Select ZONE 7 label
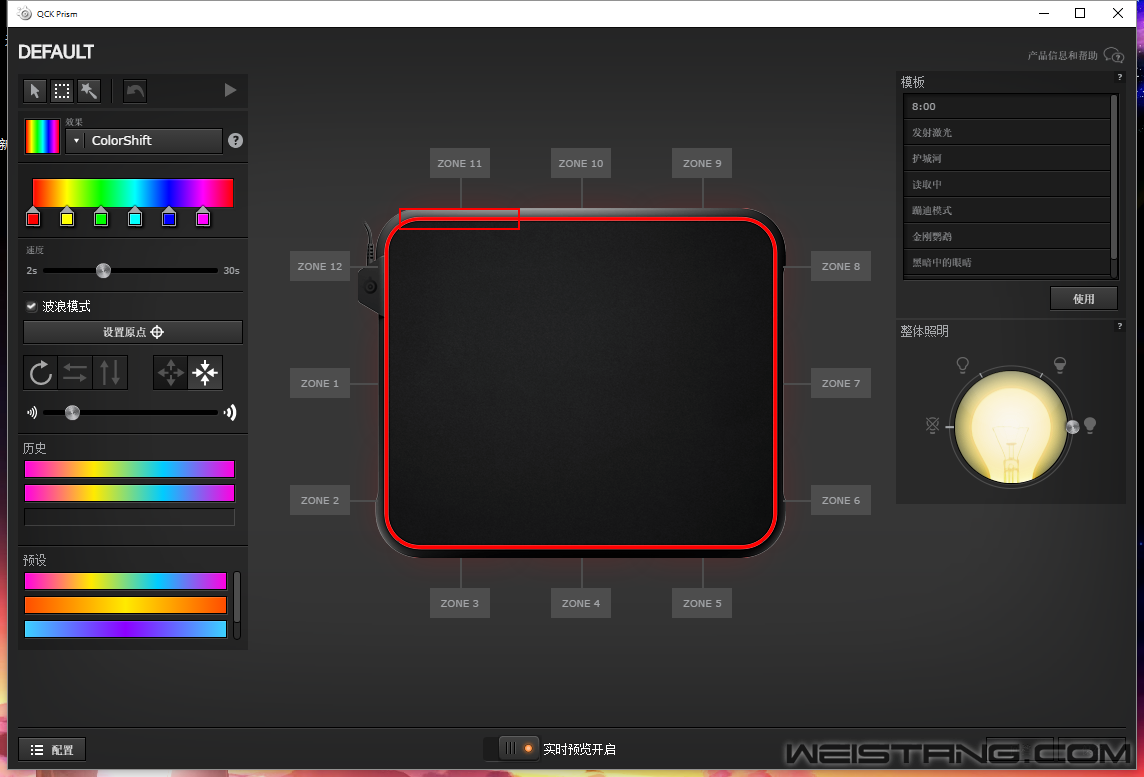1144x777 pixels. (x=840, y=383)
